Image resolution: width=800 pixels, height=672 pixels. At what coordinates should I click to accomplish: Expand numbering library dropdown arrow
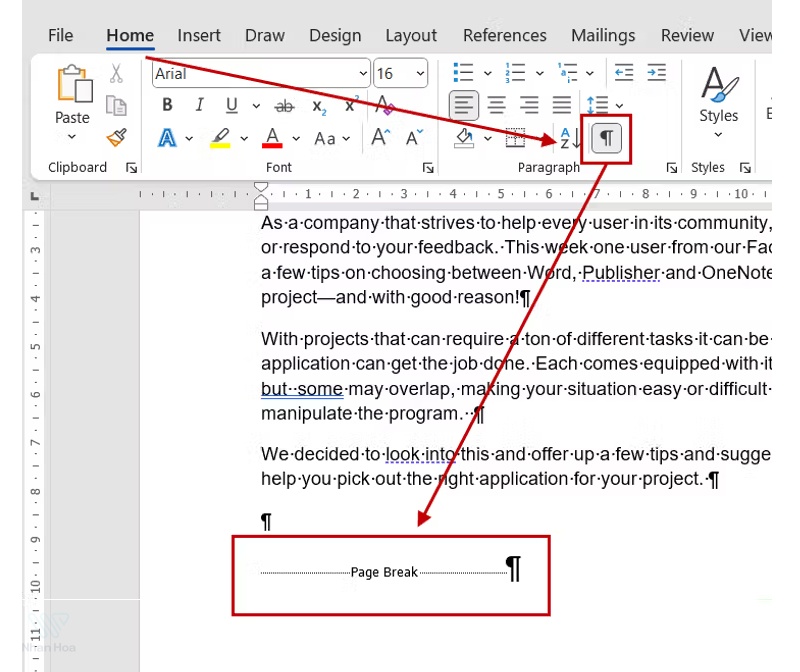(x=539, y=73)
